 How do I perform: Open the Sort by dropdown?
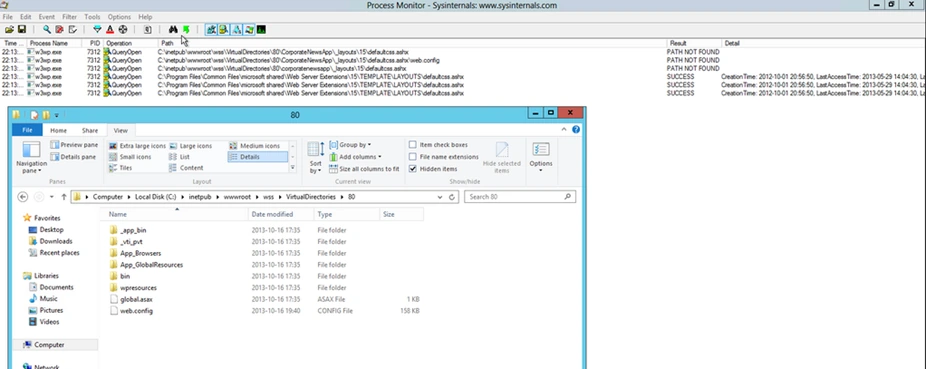tap(316, 157)
